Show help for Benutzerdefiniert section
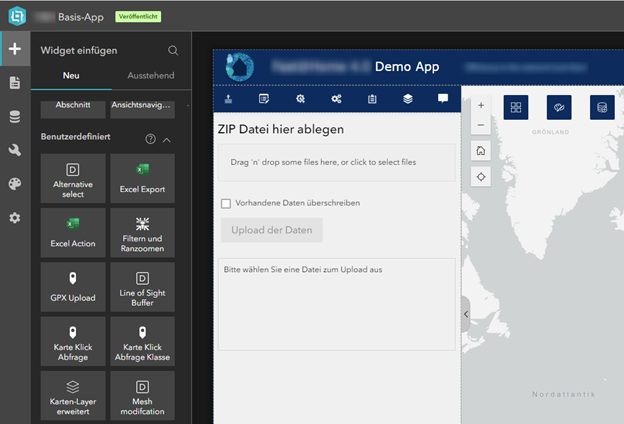Viewport: 624px width, 424px height. pos(150,139)
